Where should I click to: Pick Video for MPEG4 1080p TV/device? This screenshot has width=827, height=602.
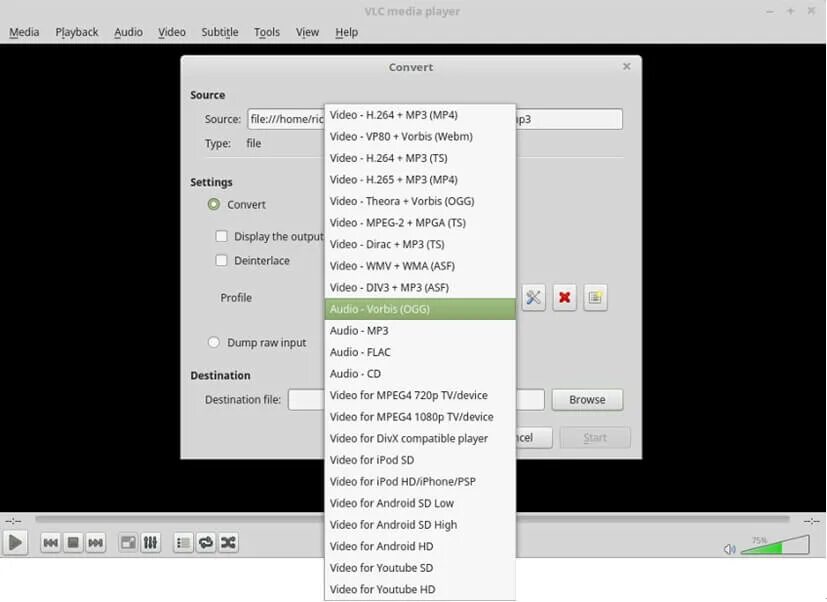point(420,417)
